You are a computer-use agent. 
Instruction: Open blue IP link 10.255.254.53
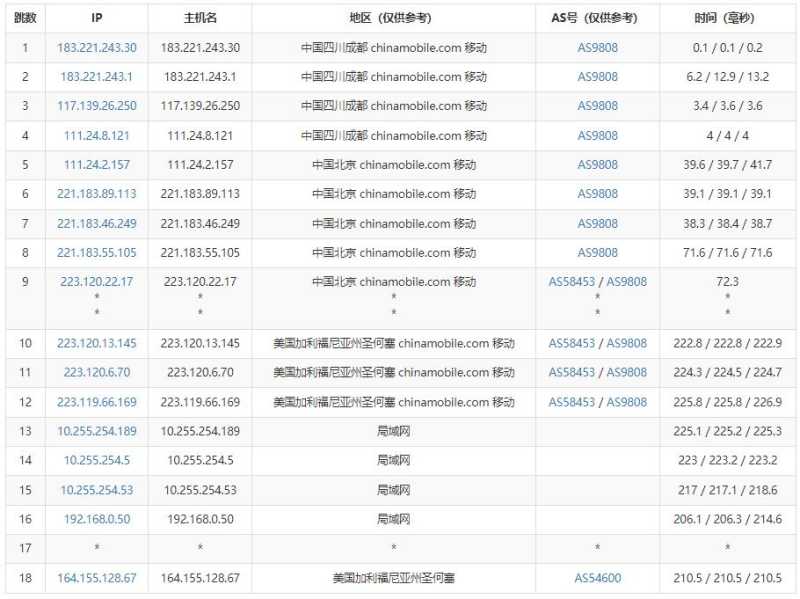pyautogui.click(x=97, y=490)
